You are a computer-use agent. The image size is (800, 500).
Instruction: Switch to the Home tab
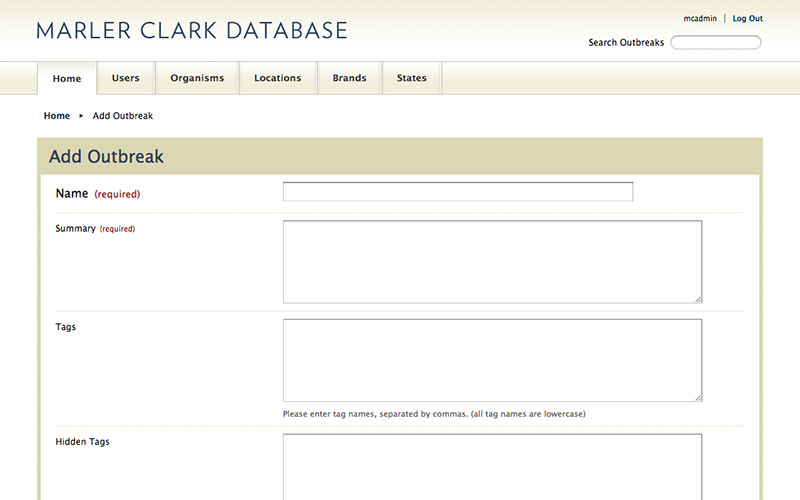pyautogui.click(x=67, y=79)
